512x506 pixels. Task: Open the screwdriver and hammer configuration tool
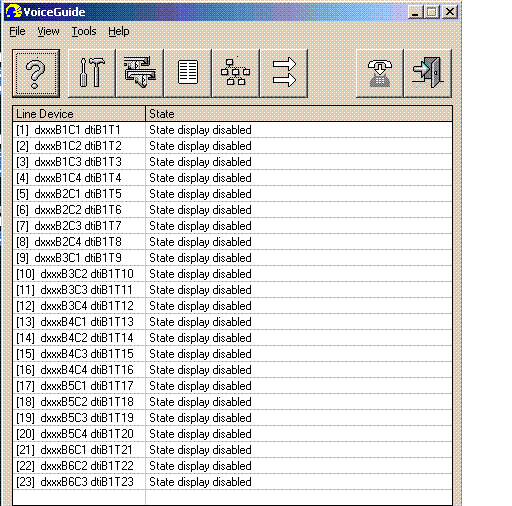[92, 73]
